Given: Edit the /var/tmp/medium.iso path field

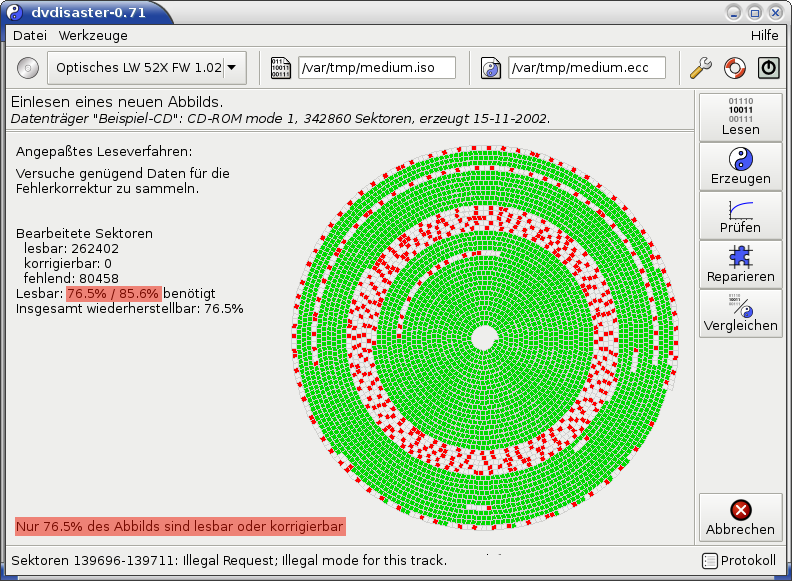Looking at the screenshot, I should [x=377, y=68].
